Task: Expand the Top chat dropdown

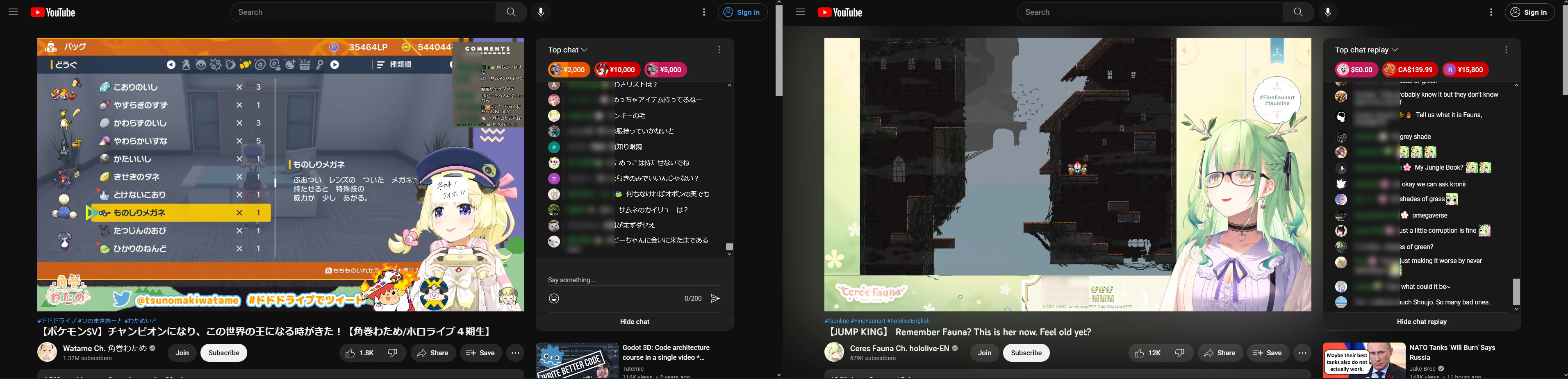Action: click(567, 50)
